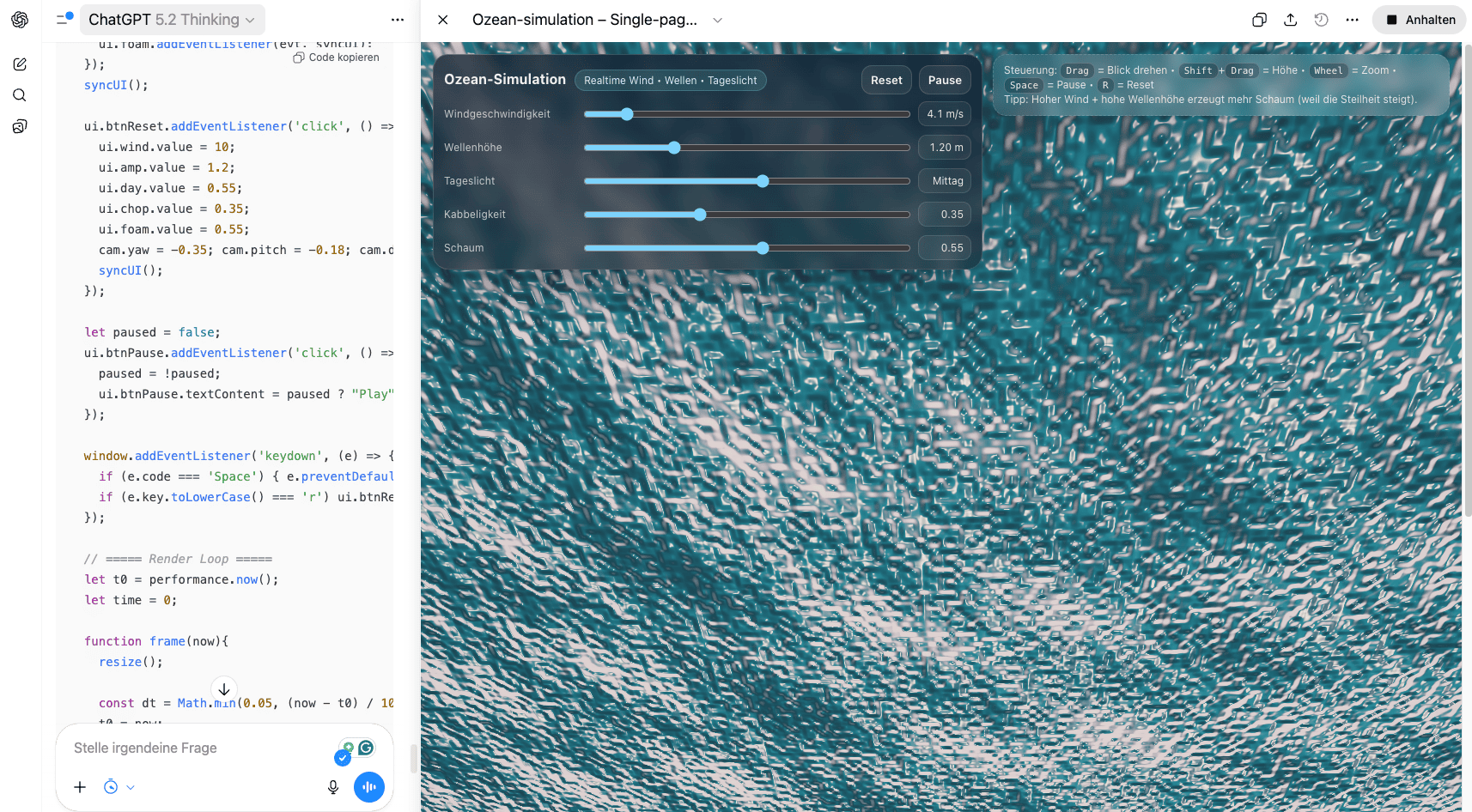The image size is (1472, 812).
Task: Open the ChatGPT 5.2 Thinking model dropdown
Action: [x=172, y=20]
